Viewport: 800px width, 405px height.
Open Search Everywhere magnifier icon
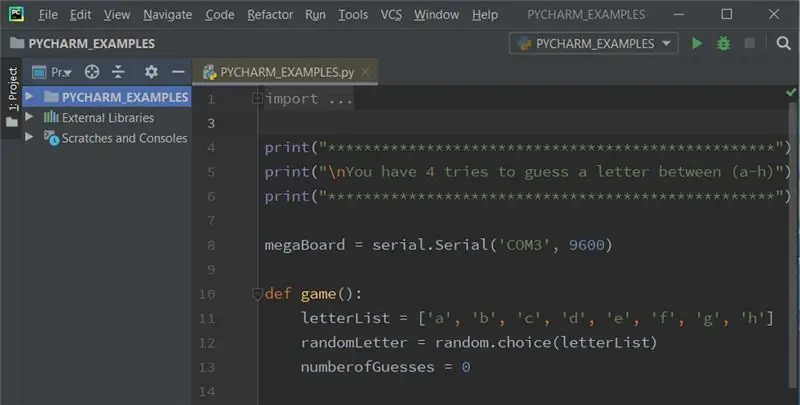(x=783, y=43)
